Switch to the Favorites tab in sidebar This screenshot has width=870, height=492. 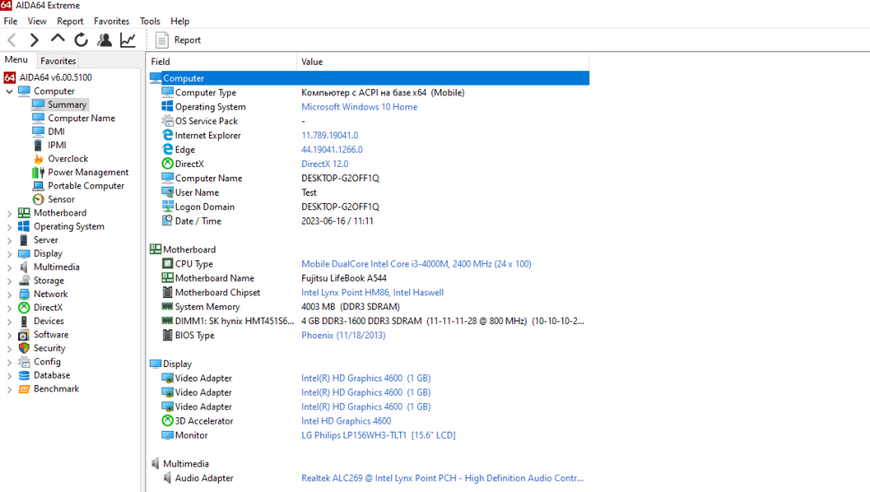click(x=58, y=60)
